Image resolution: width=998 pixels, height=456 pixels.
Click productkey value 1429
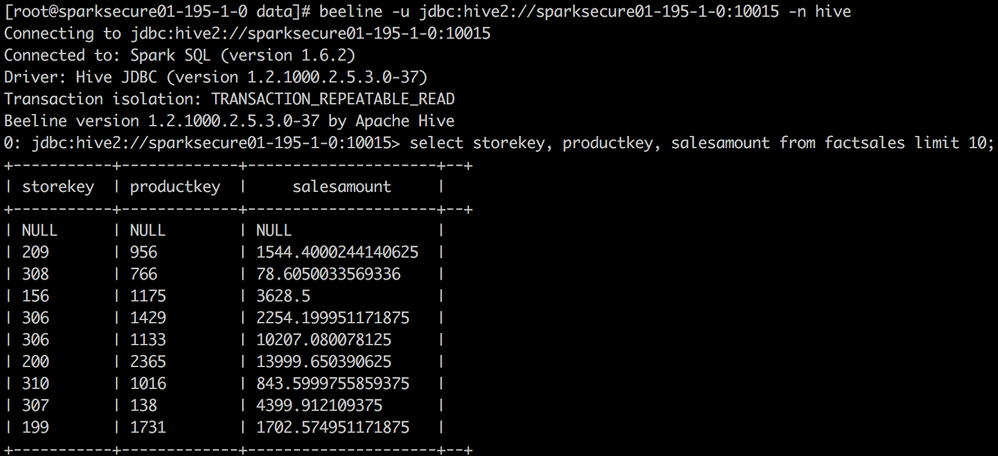(149, 317)
